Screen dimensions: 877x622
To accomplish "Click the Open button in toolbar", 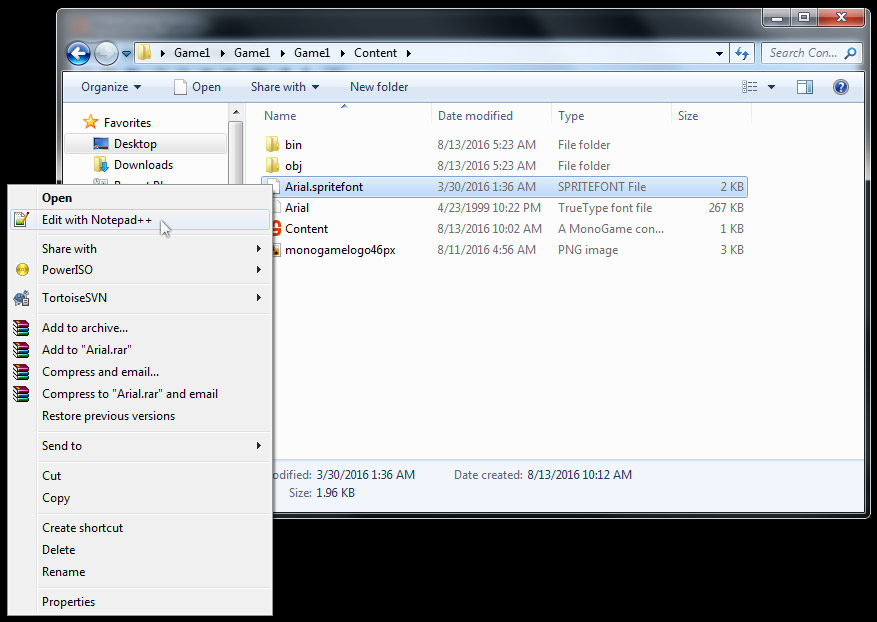I will tap(197, 87).
